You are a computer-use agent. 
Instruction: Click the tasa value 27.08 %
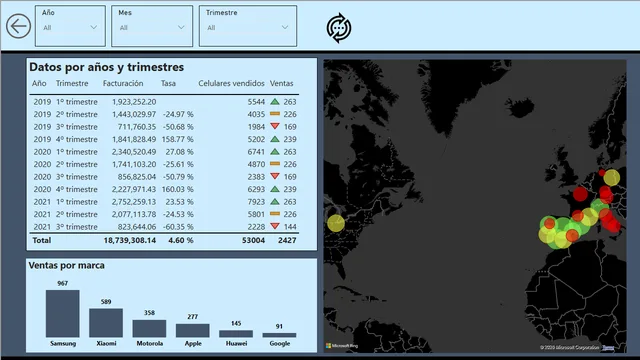coord(180,152)
